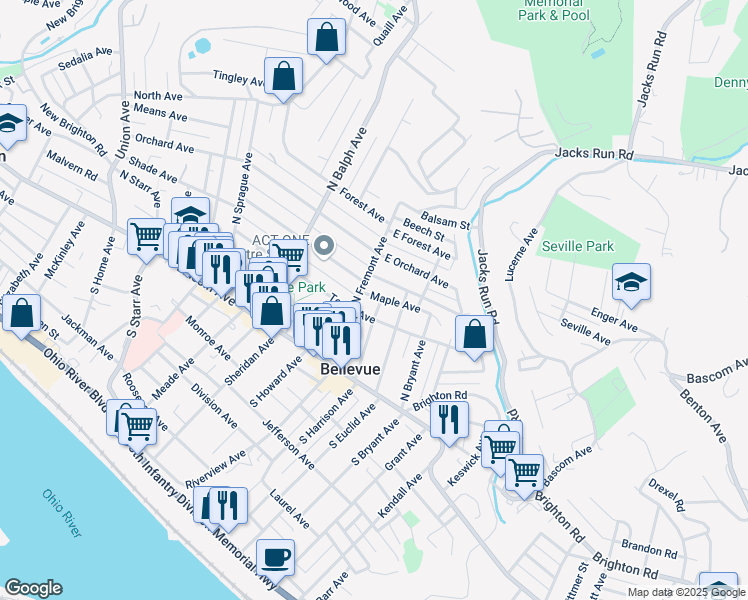Select the Lucerne Ave street label

[521, 255]
